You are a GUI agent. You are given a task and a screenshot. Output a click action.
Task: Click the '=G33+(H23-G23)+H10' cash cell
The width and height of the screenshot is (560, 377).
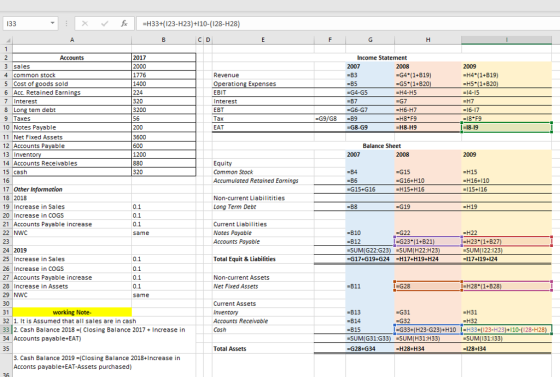click(x=428, y=330)
